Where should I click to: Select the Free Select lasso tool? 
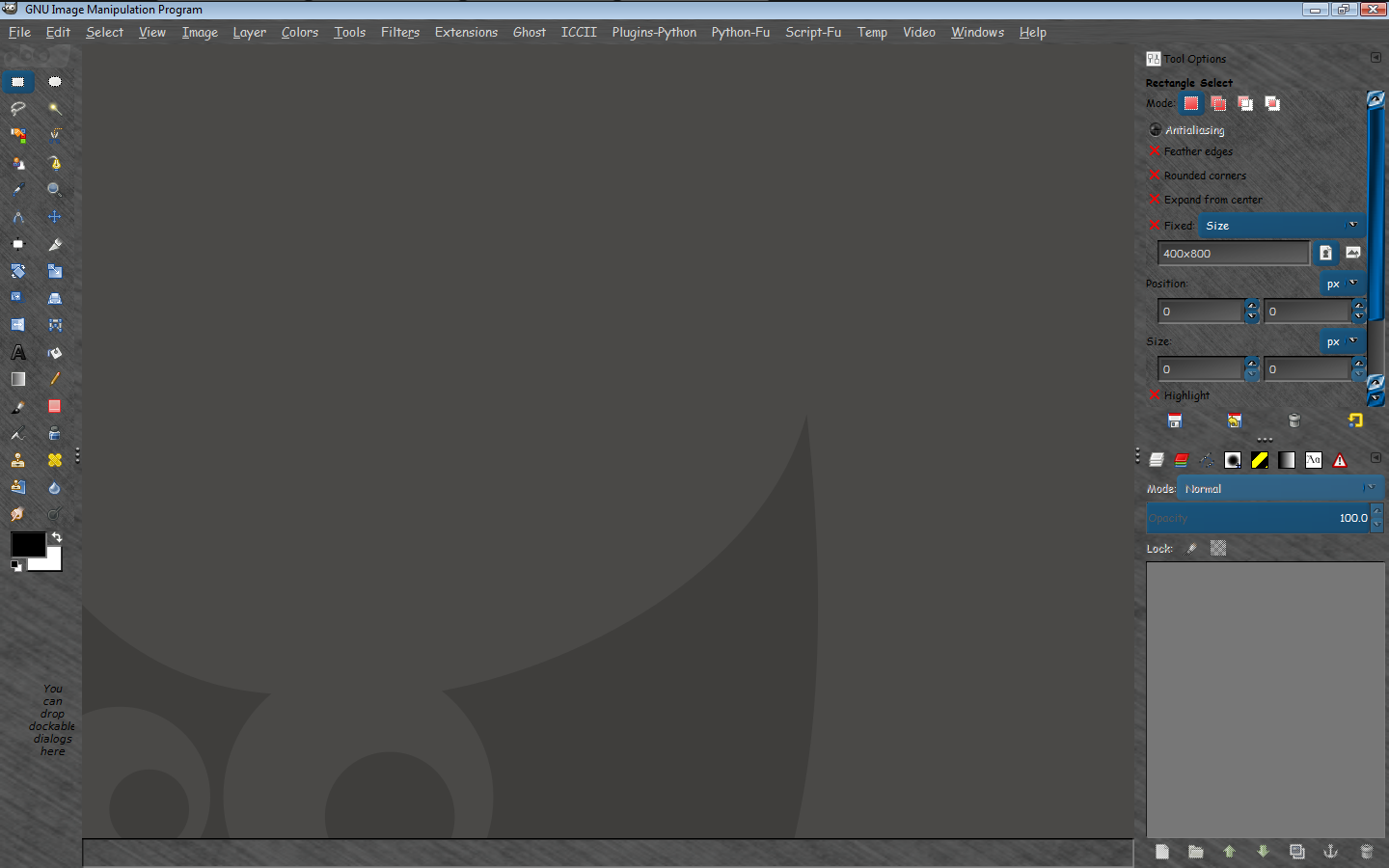[x=18, y=109]
